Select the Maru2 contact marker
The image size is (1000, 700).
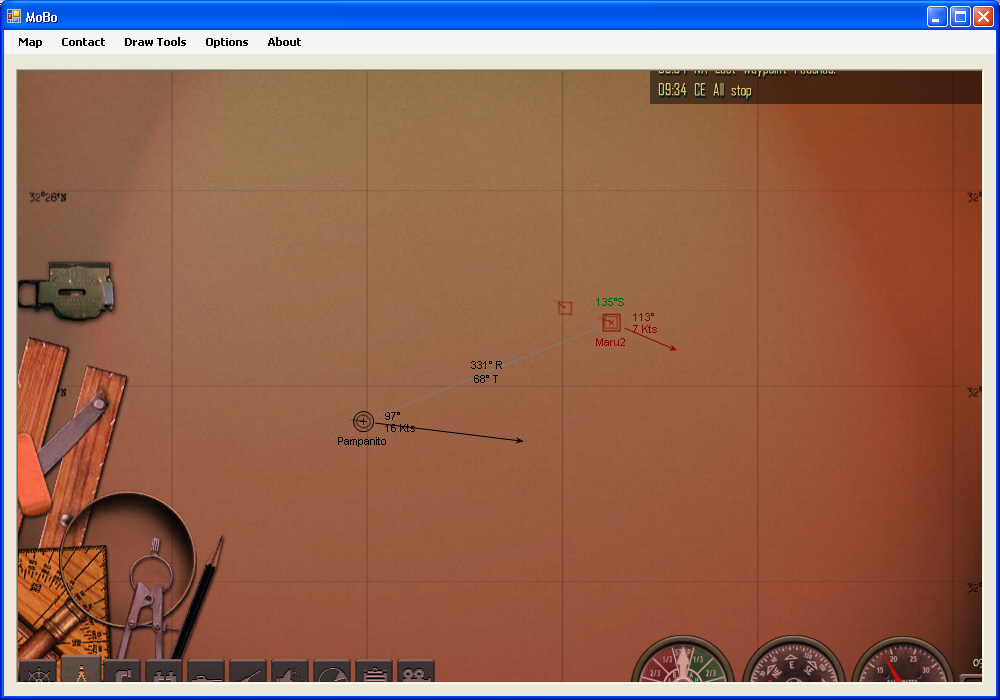point(611,322)
